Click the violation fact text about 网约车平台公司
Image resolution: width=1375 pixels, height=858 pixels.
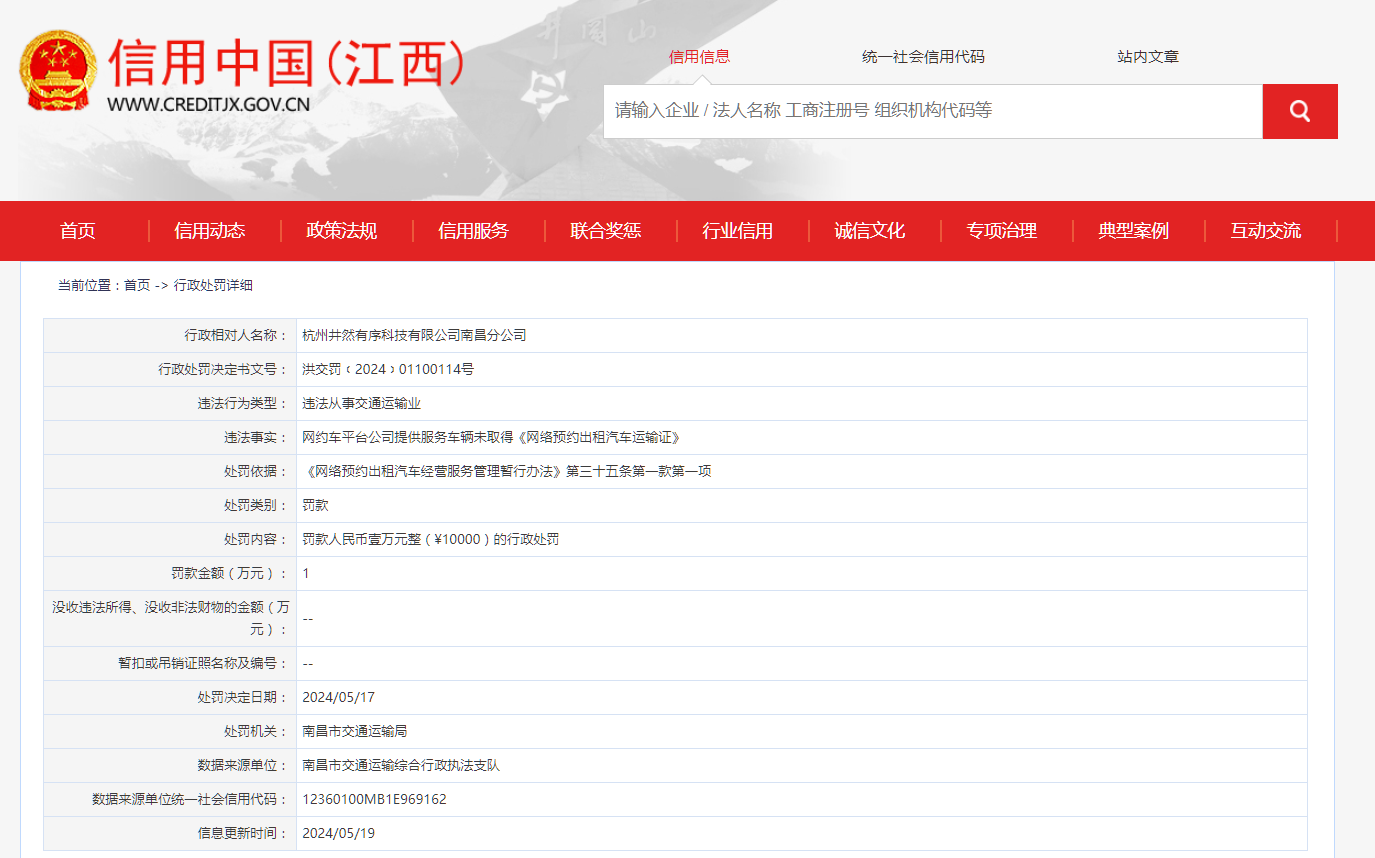491,437
